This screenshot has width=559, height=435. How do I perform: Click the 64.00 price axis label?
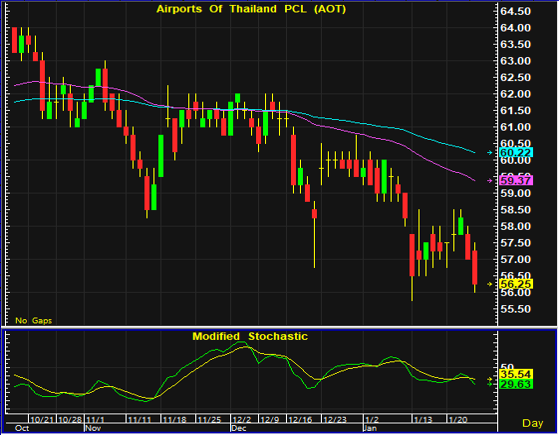pyautogui.click(x=515, y=28)
